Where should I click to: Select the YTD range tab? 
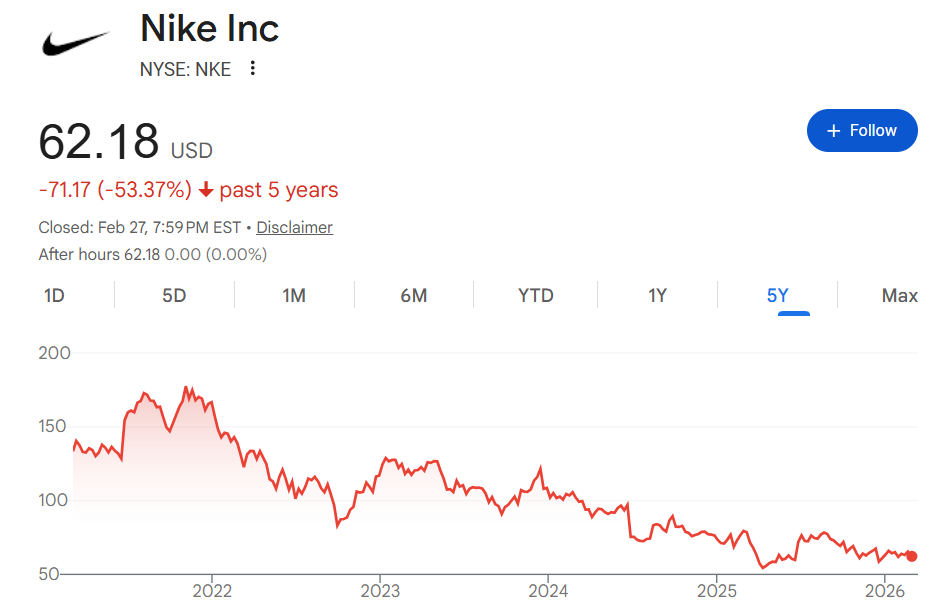535,295
